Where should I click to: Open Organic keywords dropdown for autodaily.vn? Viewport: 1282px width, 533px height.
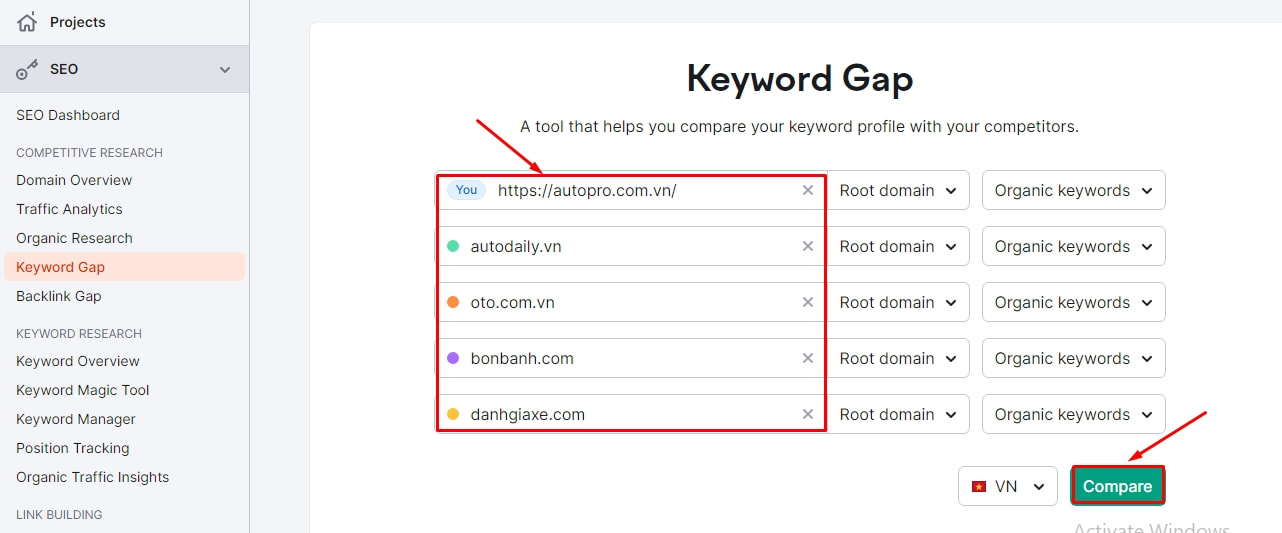pyautogui.click(x=1074, y=246)
